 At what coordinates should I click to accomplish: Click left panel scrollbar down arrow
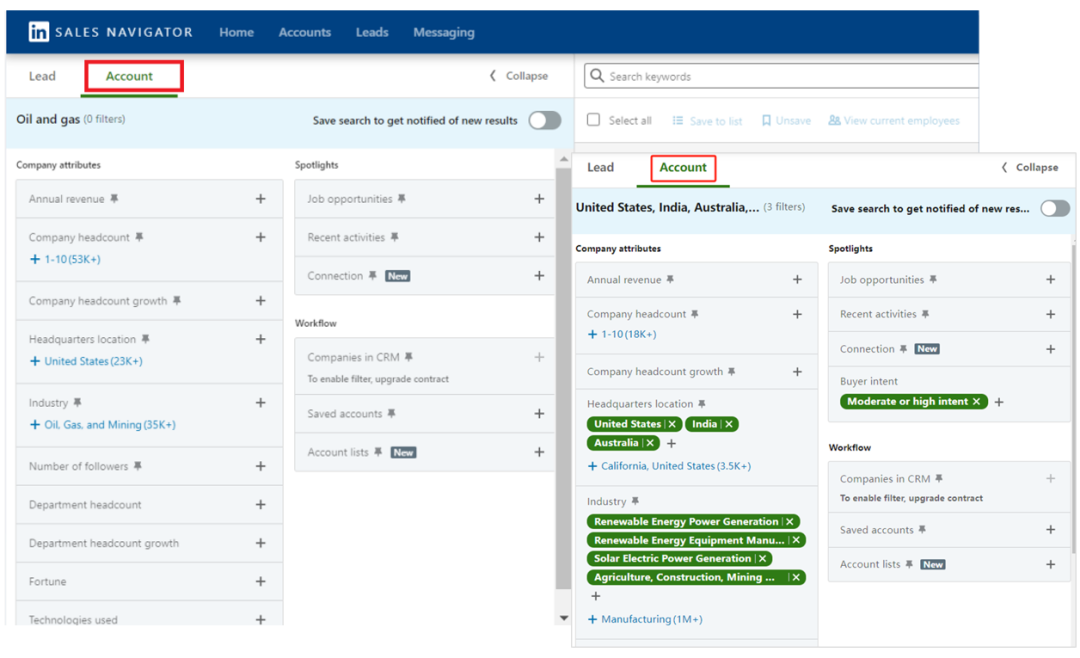(x=564, y=618)
